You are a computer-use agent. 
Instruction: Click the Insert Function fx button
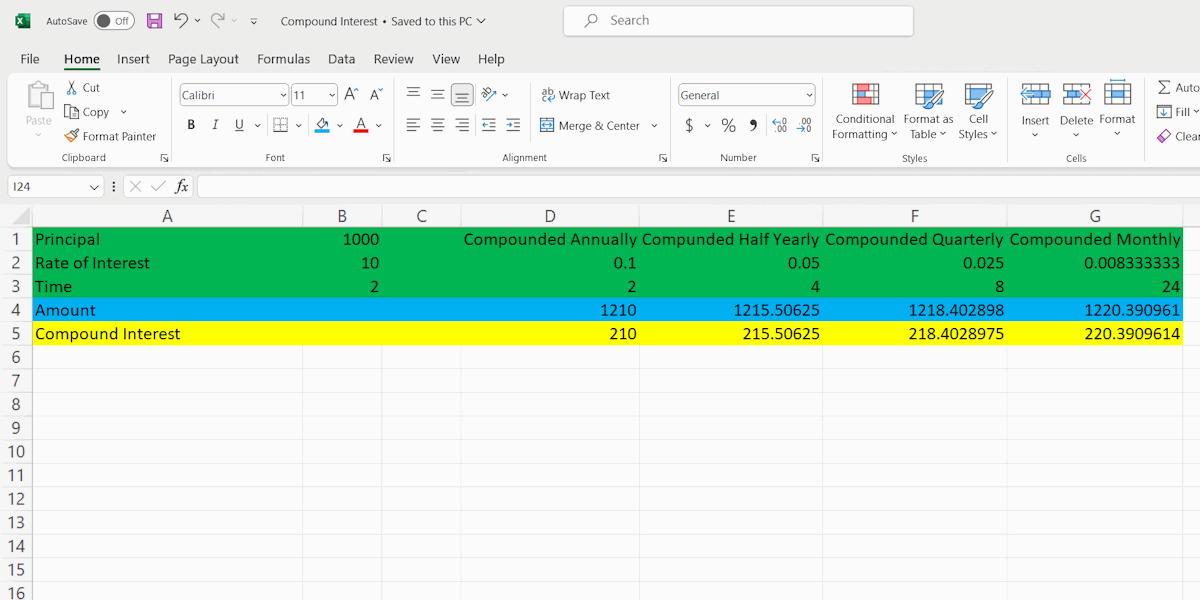[x=181, y=186]
